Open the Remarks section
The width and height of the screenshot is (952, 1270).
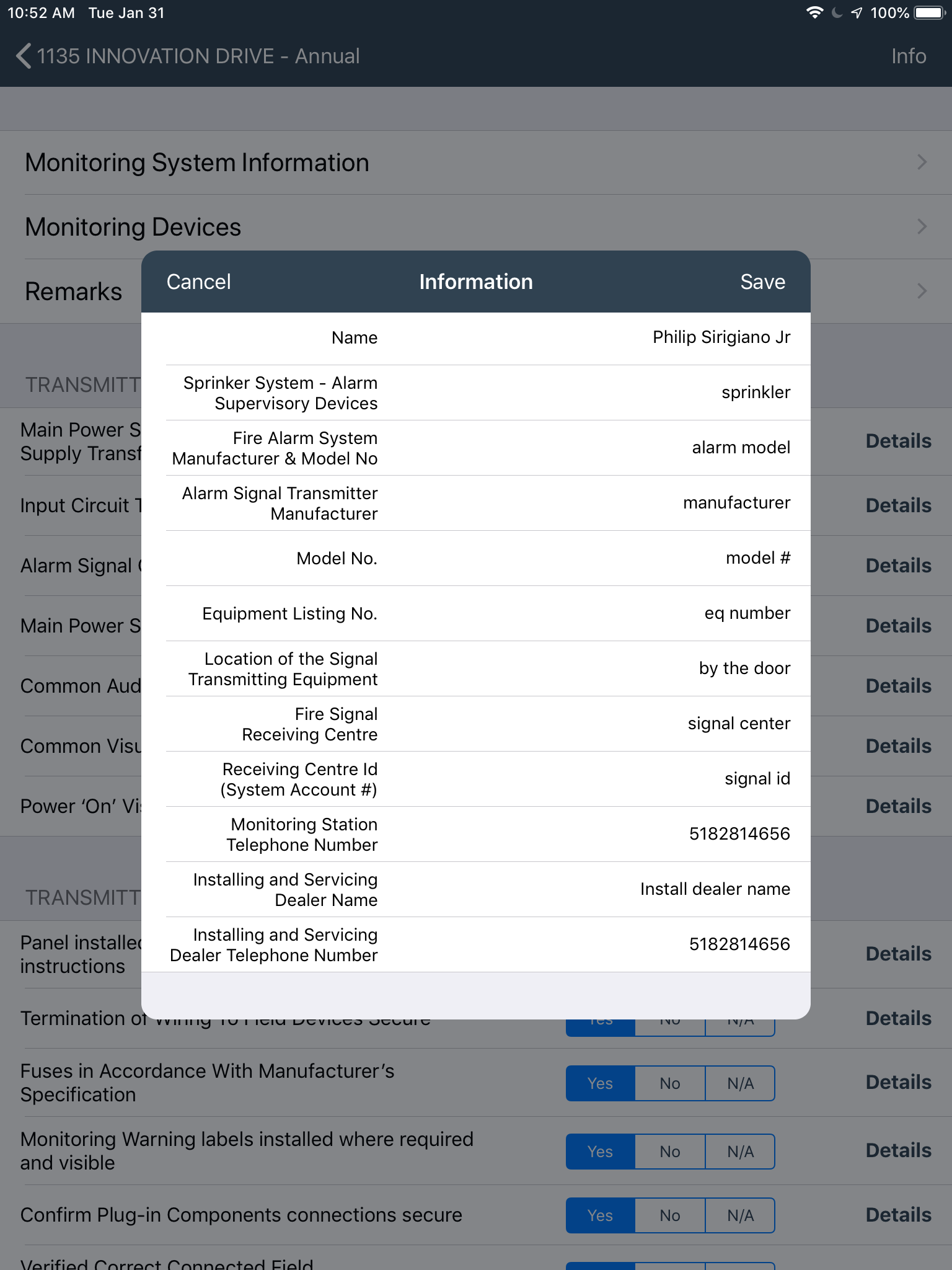point(73,291)
